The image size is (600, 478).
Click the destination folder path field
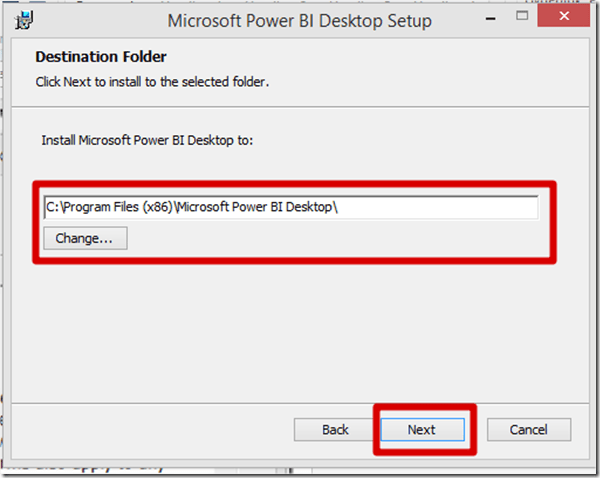(x=291, y=207)
